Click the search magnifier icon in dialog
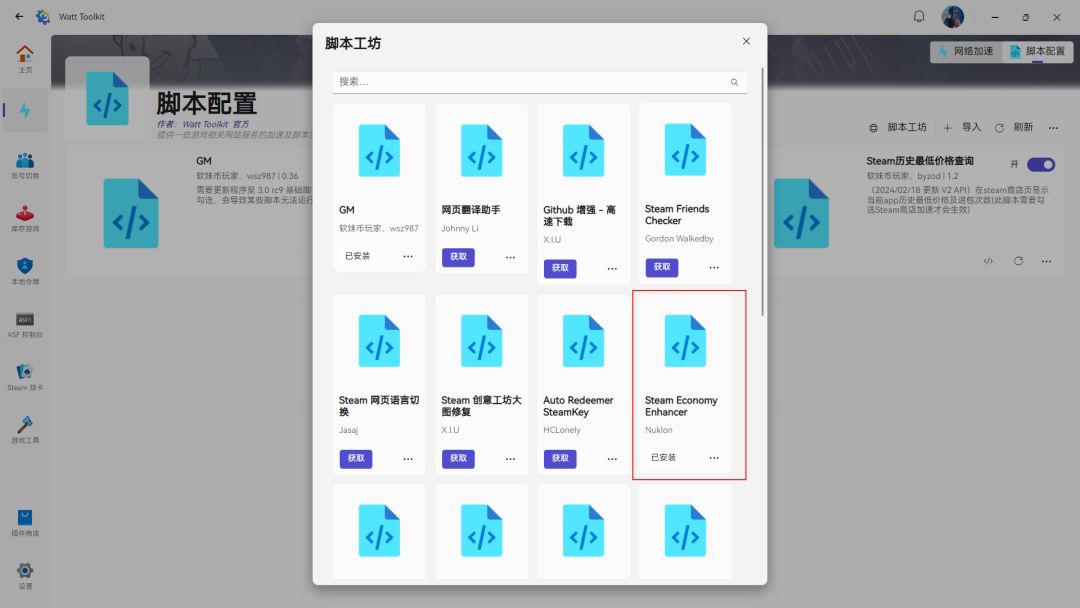The height and width of the screenshot is (608, 1080). pos(734,82)
